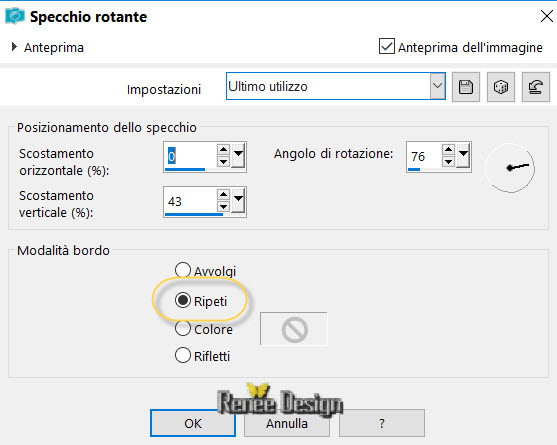Choose the Colore edge mode radio button
The width and height of the screenshot is (557, 445).
[183, 328]
